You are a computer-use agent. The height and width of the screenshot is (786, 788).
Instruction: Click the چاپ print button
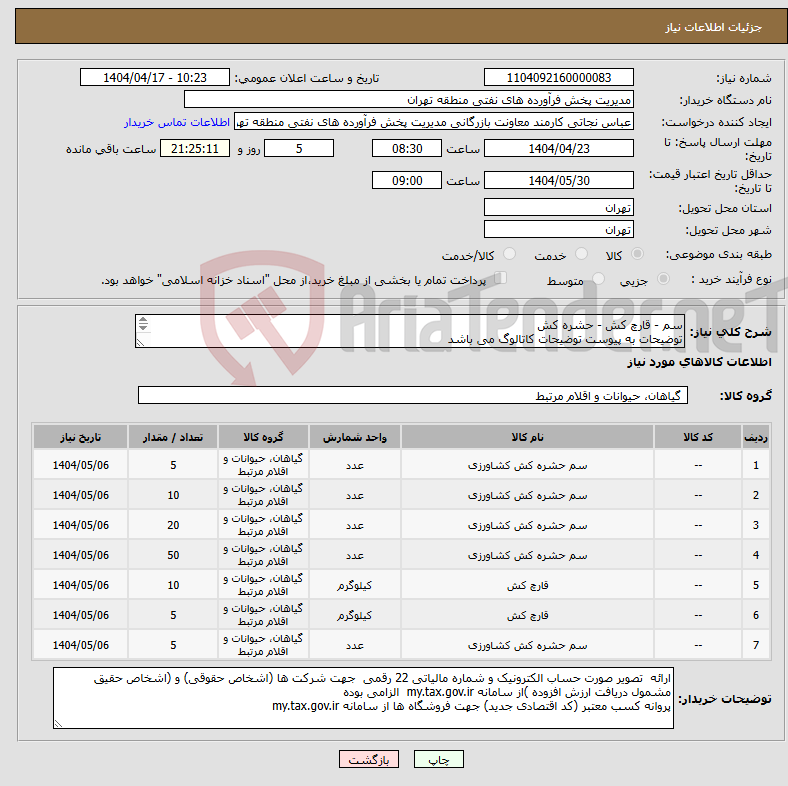[x=439, y=759]
